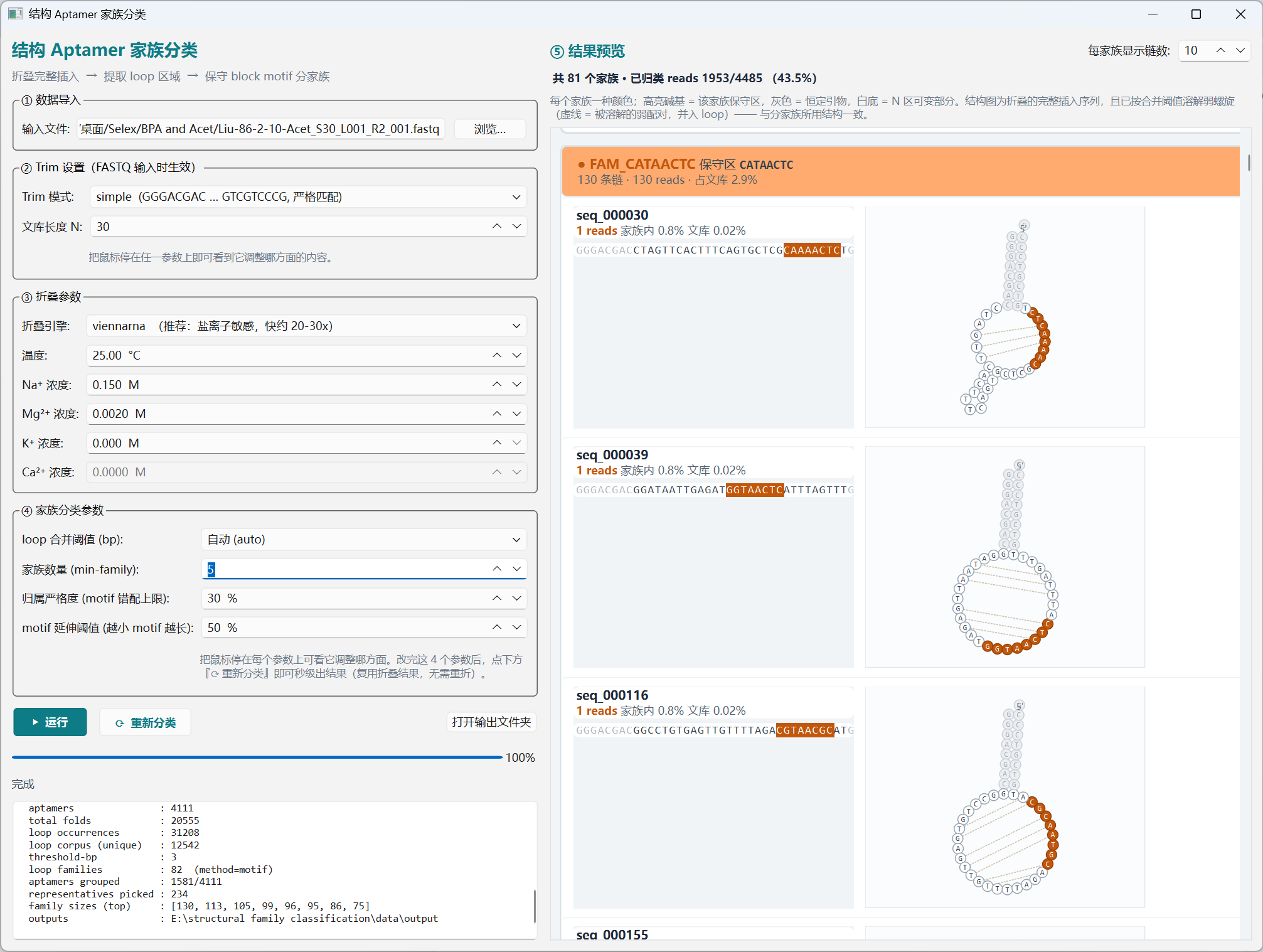Click 打开输出文件夹 button

pyautogui.click(x=491, y=722)
